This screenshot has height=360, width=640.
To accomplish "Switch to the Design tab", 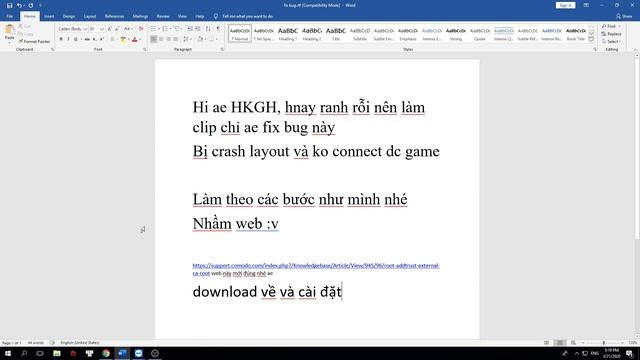I will pos(69,16).
